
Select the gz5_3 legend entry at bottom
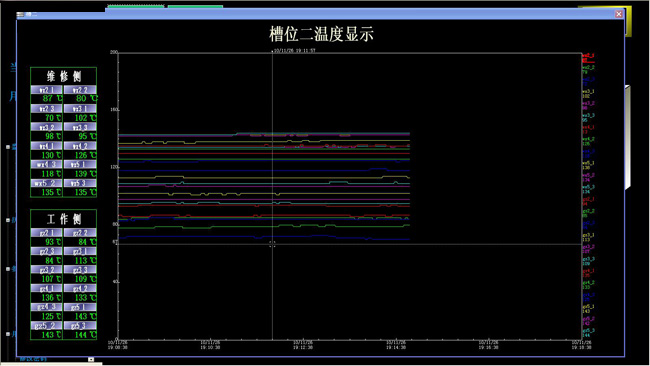click(588, 333)
